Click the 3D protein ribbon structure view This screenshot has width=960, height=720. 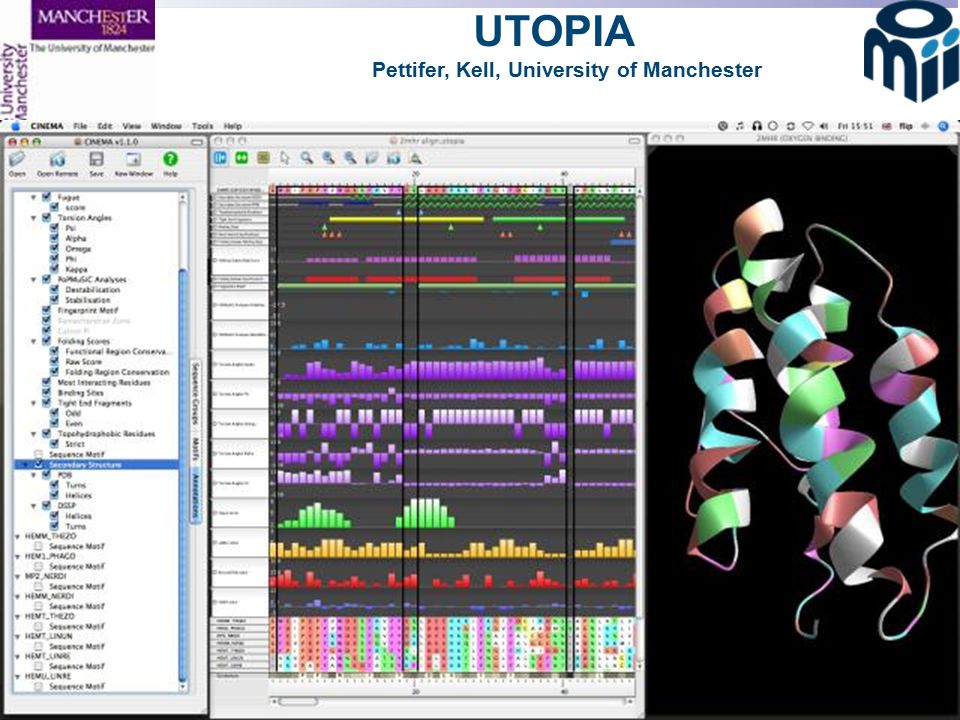tap(803, 429)
